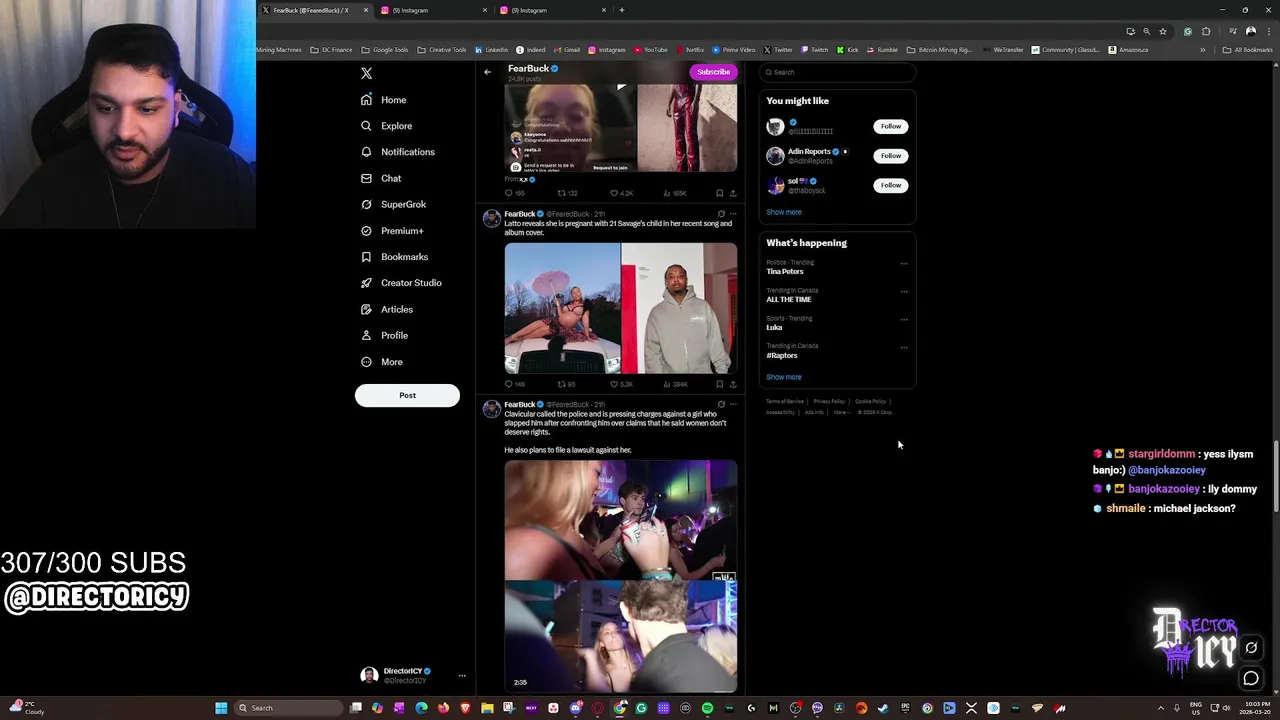This screenshot has width=1280, height=720.
Task: Open the Windows Start menu
Action: [x=221, y=708]
